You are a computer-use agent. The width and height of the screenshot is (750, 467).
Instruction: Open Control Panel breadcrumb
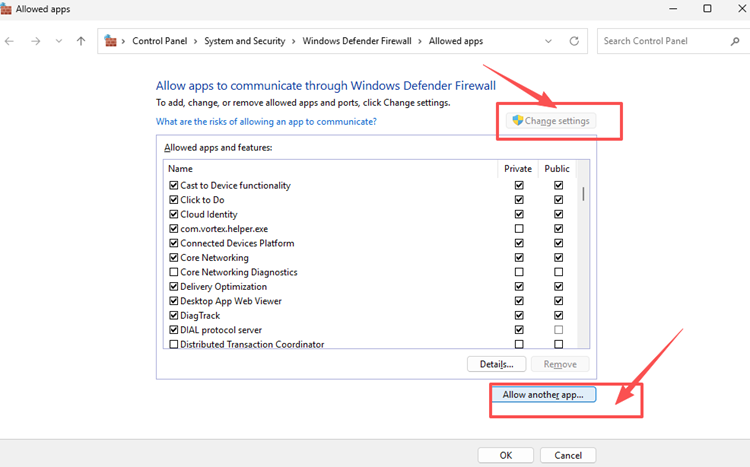click(x=160, y=41)
